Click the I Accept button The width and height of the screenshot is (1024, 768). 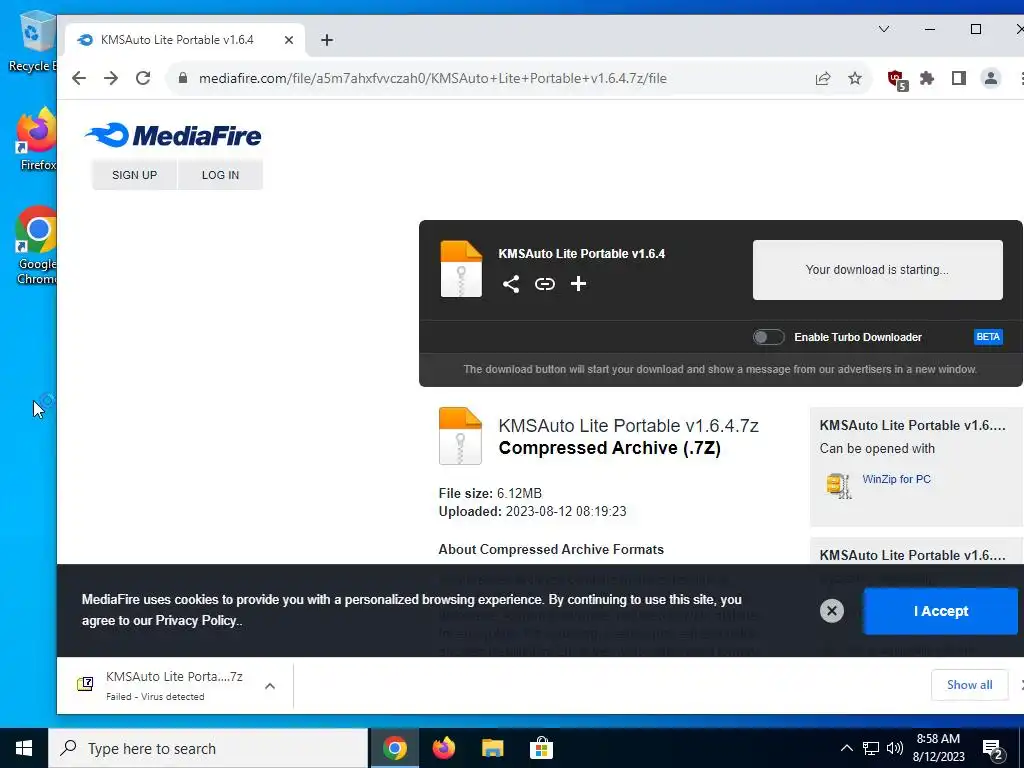[940, 611]
